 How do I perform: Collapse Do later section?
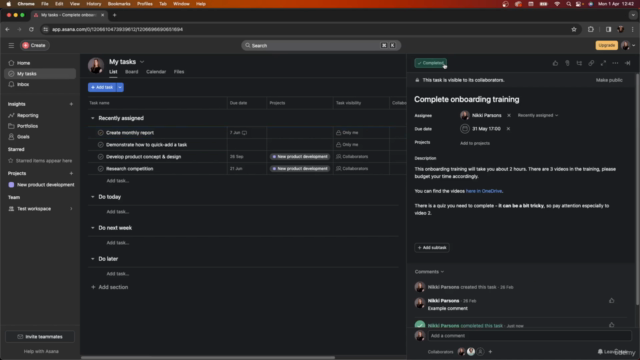pos(93,259)
